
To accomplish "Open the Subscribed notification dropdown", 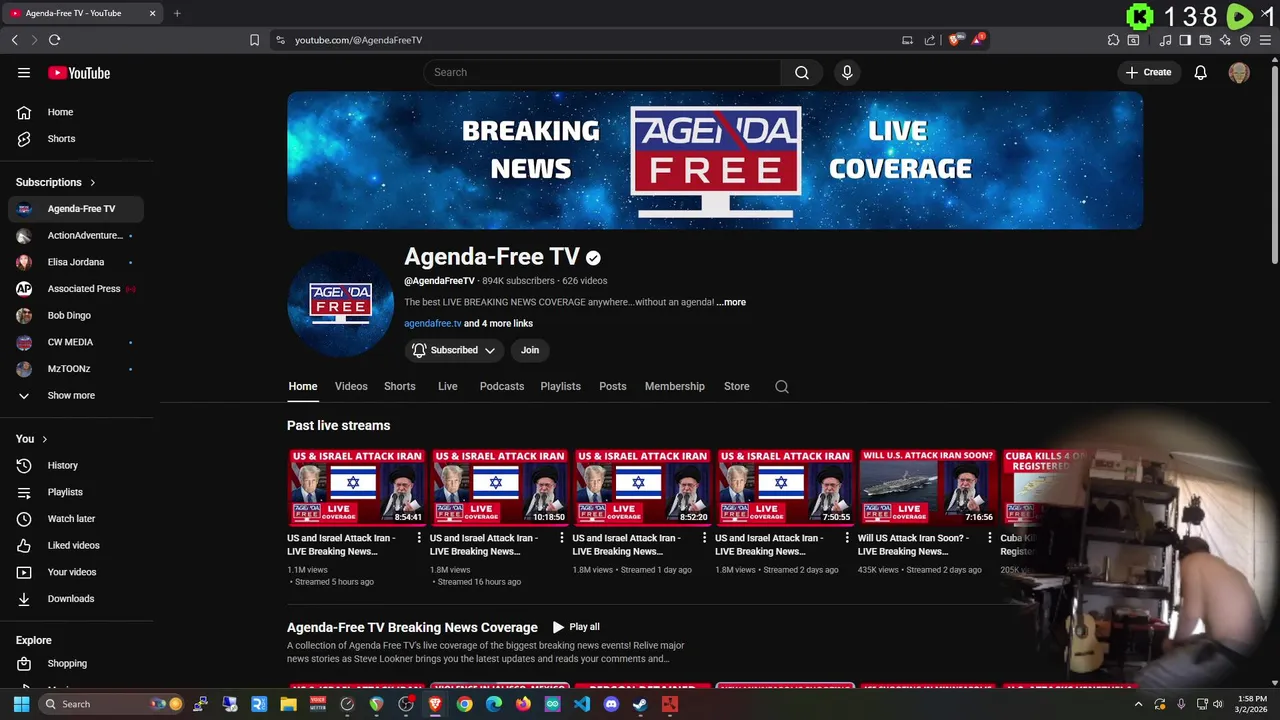I will click(x=454, y=350).
